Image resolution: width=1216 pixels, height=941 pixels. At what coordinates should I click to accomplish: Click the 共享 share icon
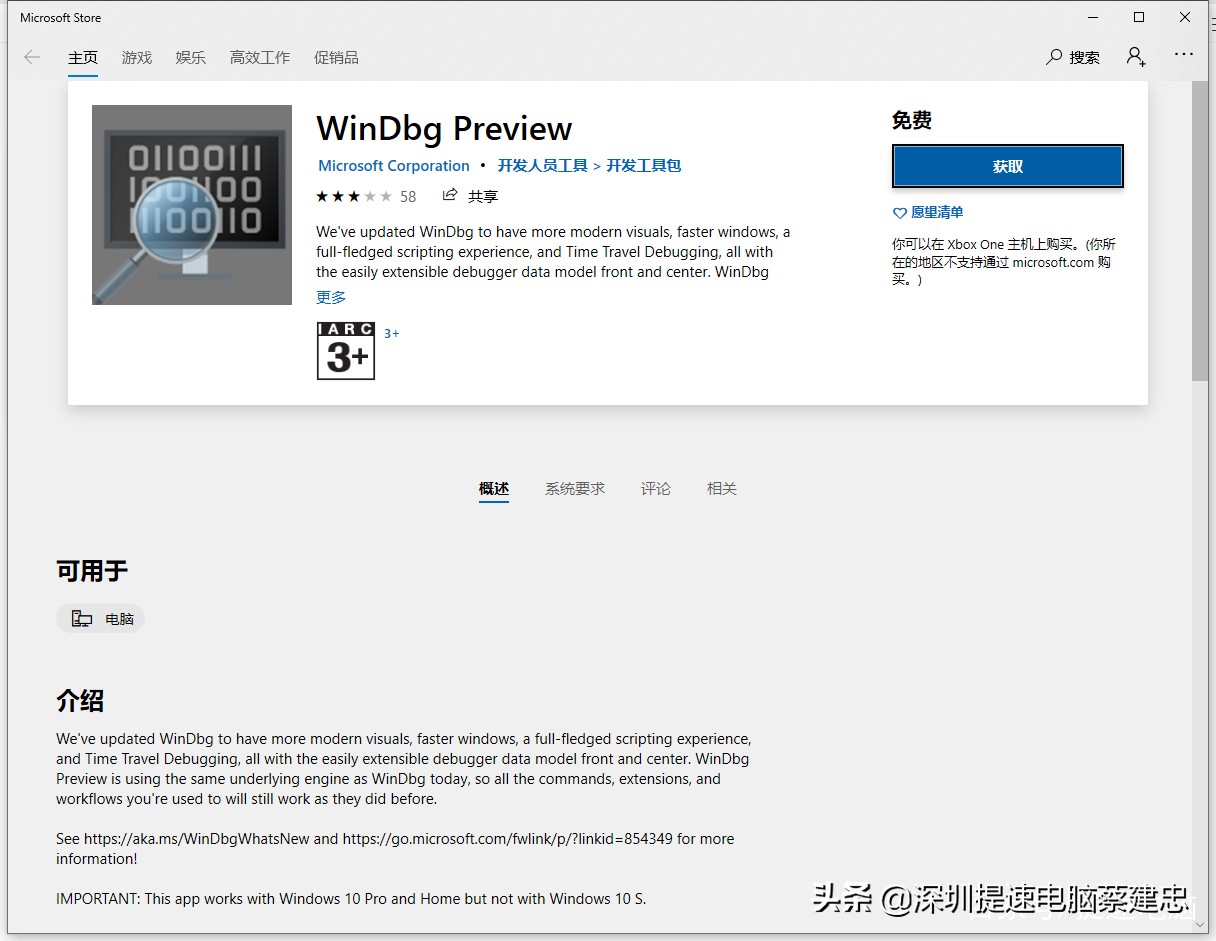[x=448, y=195]
